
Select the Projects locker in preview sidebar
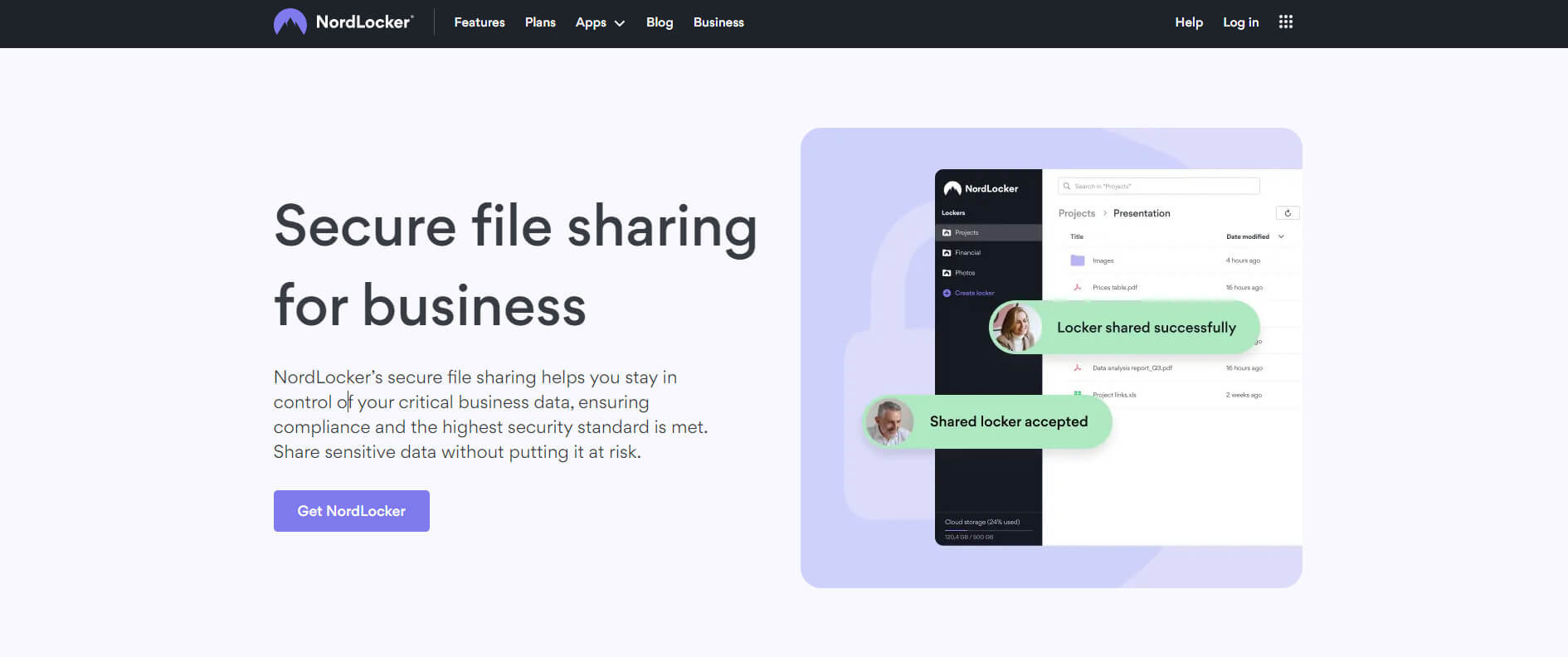tap(988, 232)
